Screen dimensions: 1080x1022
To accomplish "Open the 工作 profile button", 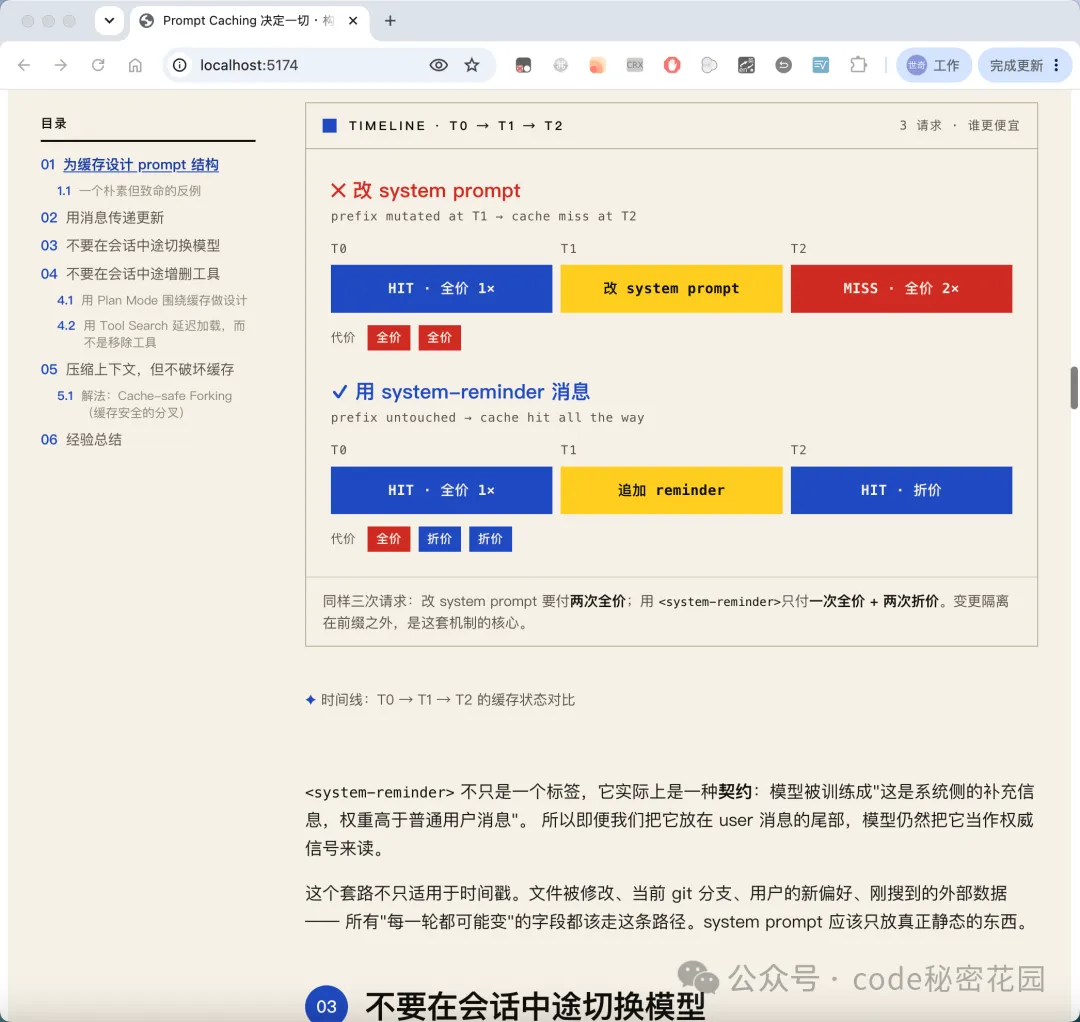I will pos(933,65).
